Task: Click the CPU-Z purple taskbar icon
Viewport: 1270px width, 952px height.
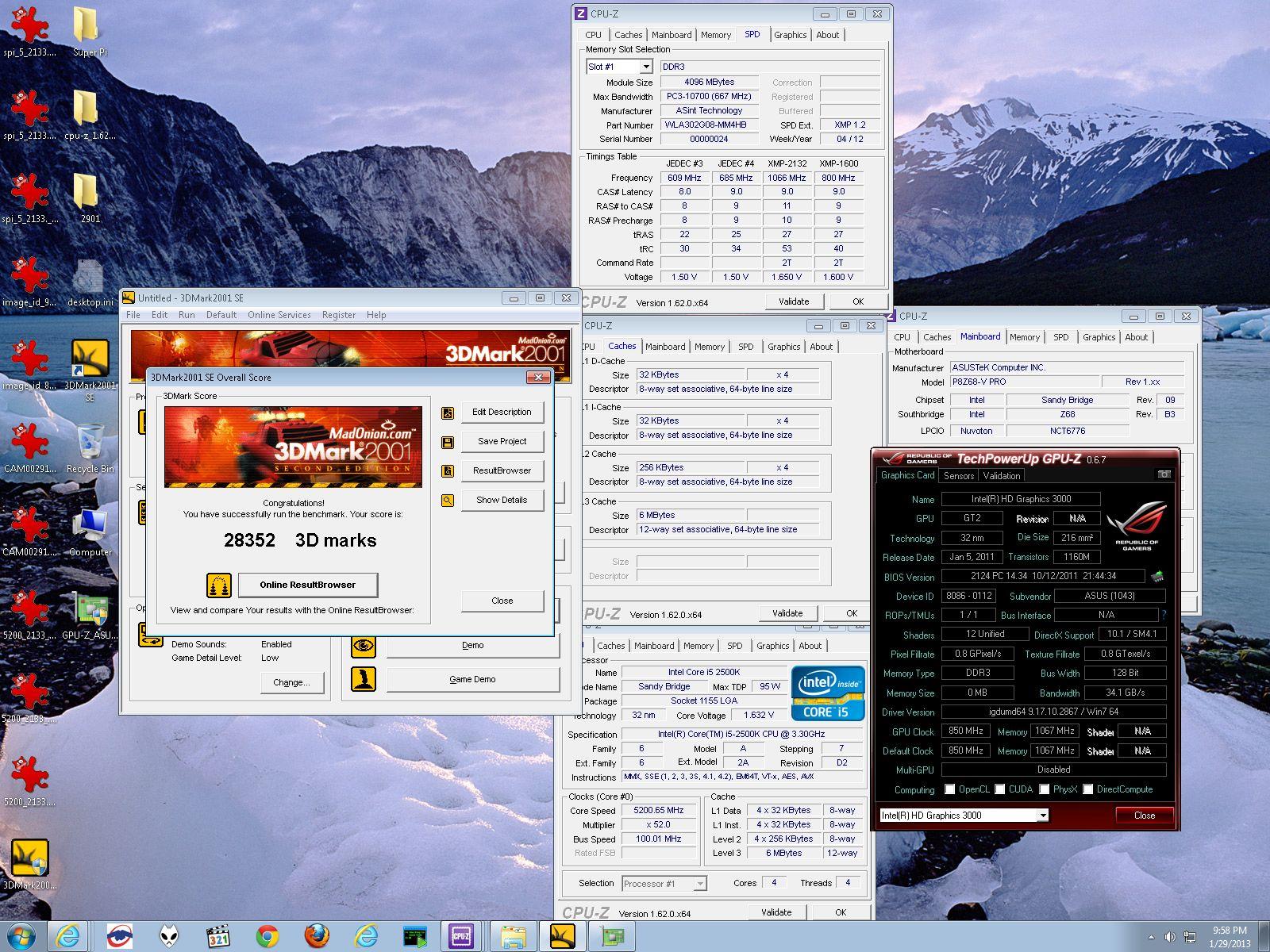Action: [461, 937]
